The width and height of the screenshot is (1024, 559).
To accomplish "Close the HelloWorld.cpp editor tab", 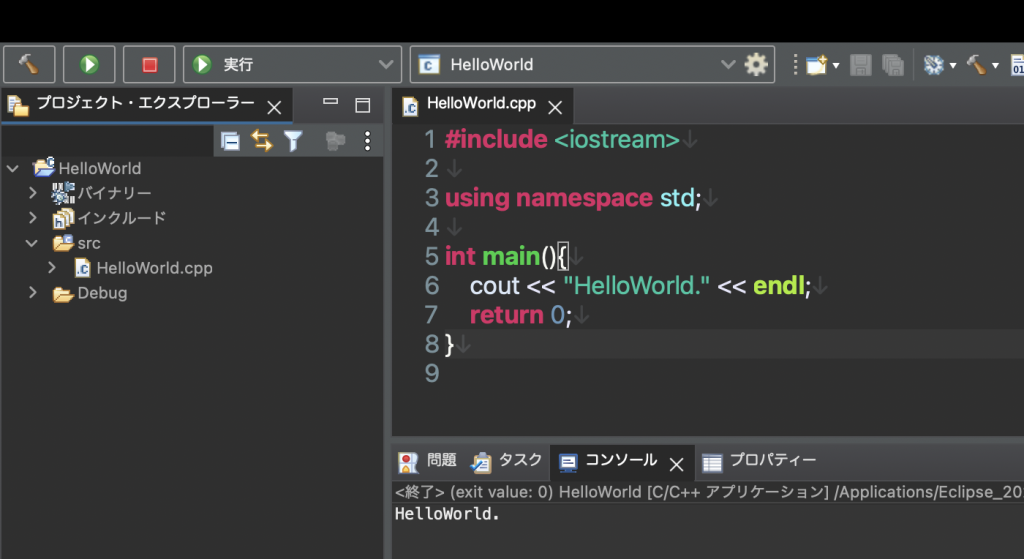I will (555, 106).
